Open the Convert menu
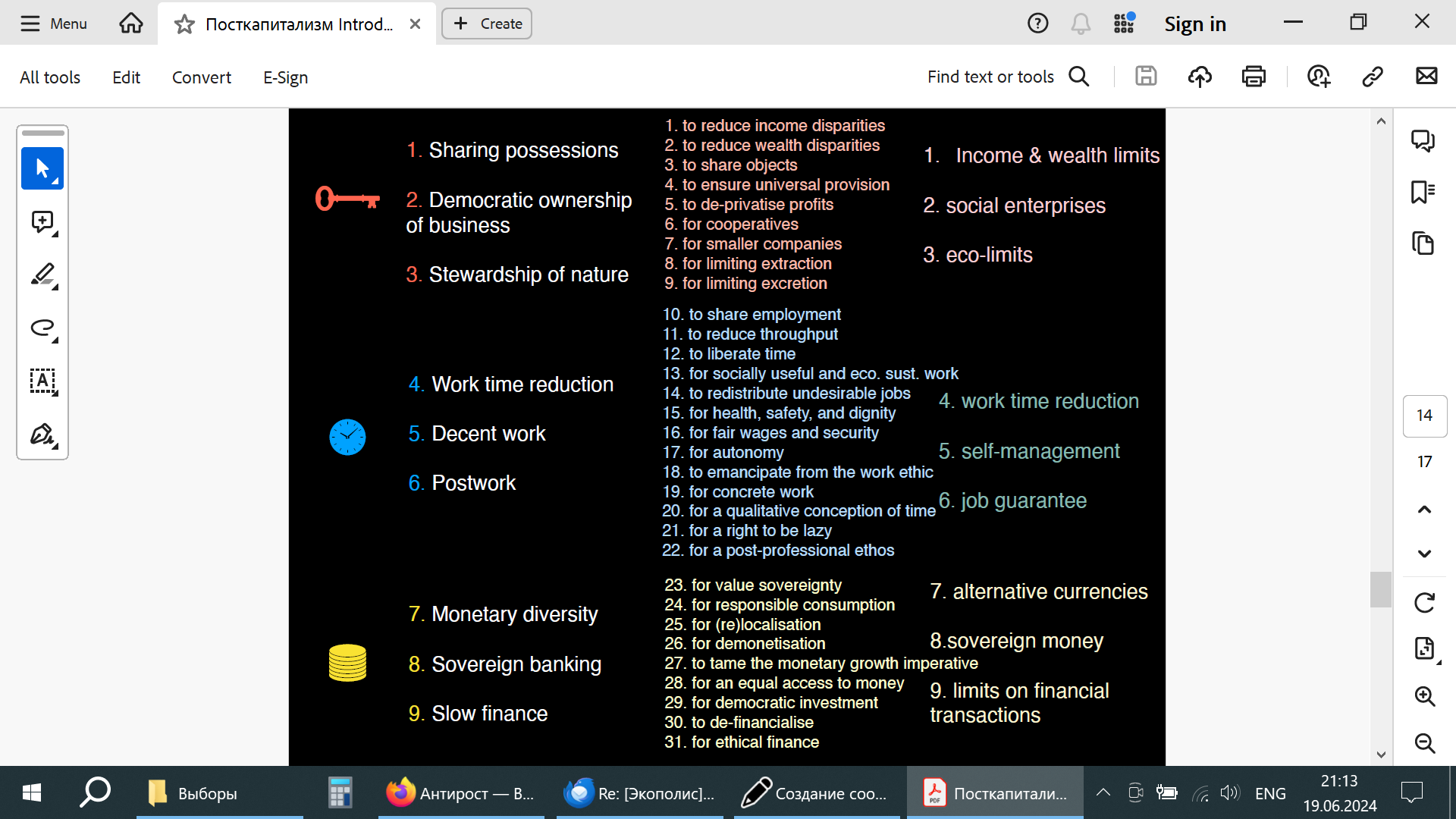 [201, 77]
